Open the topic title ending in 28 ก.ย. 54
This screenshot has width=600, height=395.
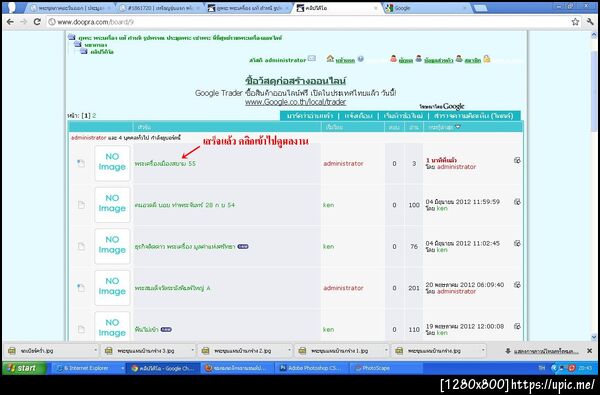click(x=185, y=205)
